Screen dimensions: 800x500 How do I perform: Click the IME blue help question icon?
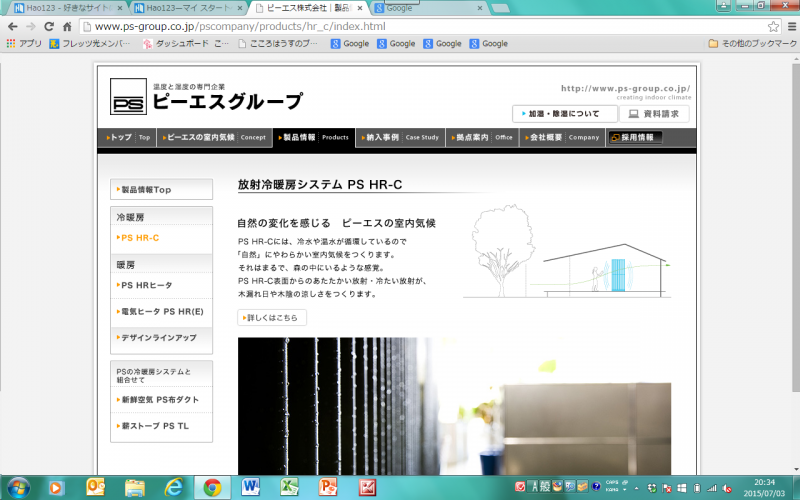[x=595, y=487]
